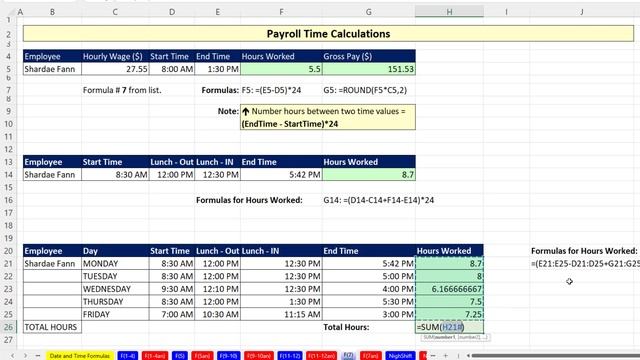
Task: Switch to the NightShift sheet tab
Action: click(x=400, y=356)
